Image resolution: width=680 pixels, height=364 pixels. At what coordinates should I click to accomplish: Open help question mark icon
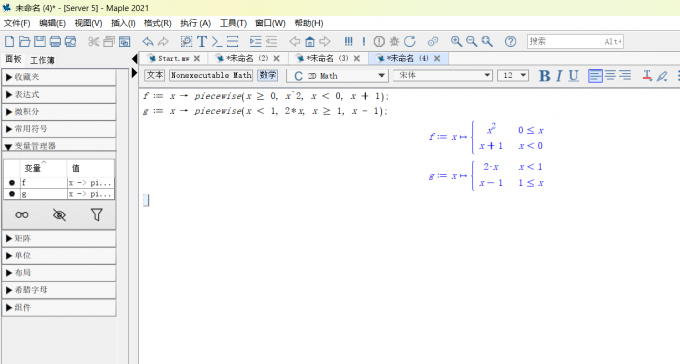(x=510, y=41)
